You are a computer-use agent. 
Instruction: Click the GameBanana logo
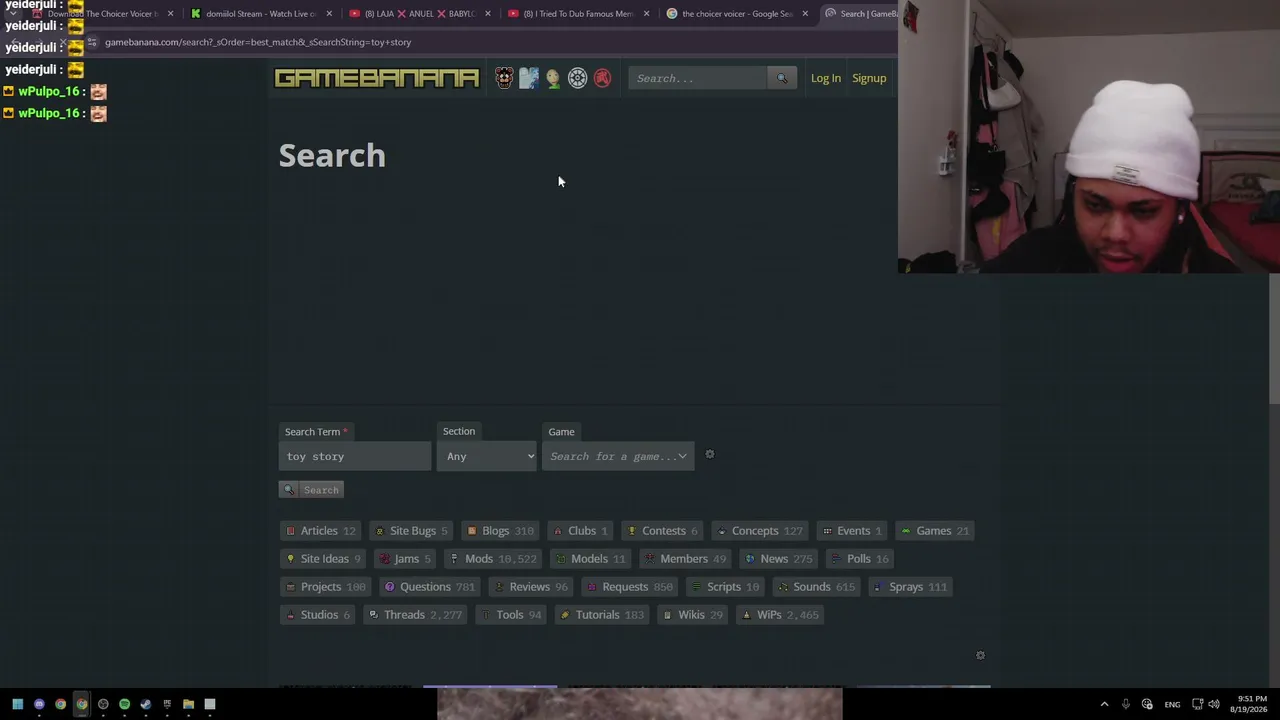377,78
